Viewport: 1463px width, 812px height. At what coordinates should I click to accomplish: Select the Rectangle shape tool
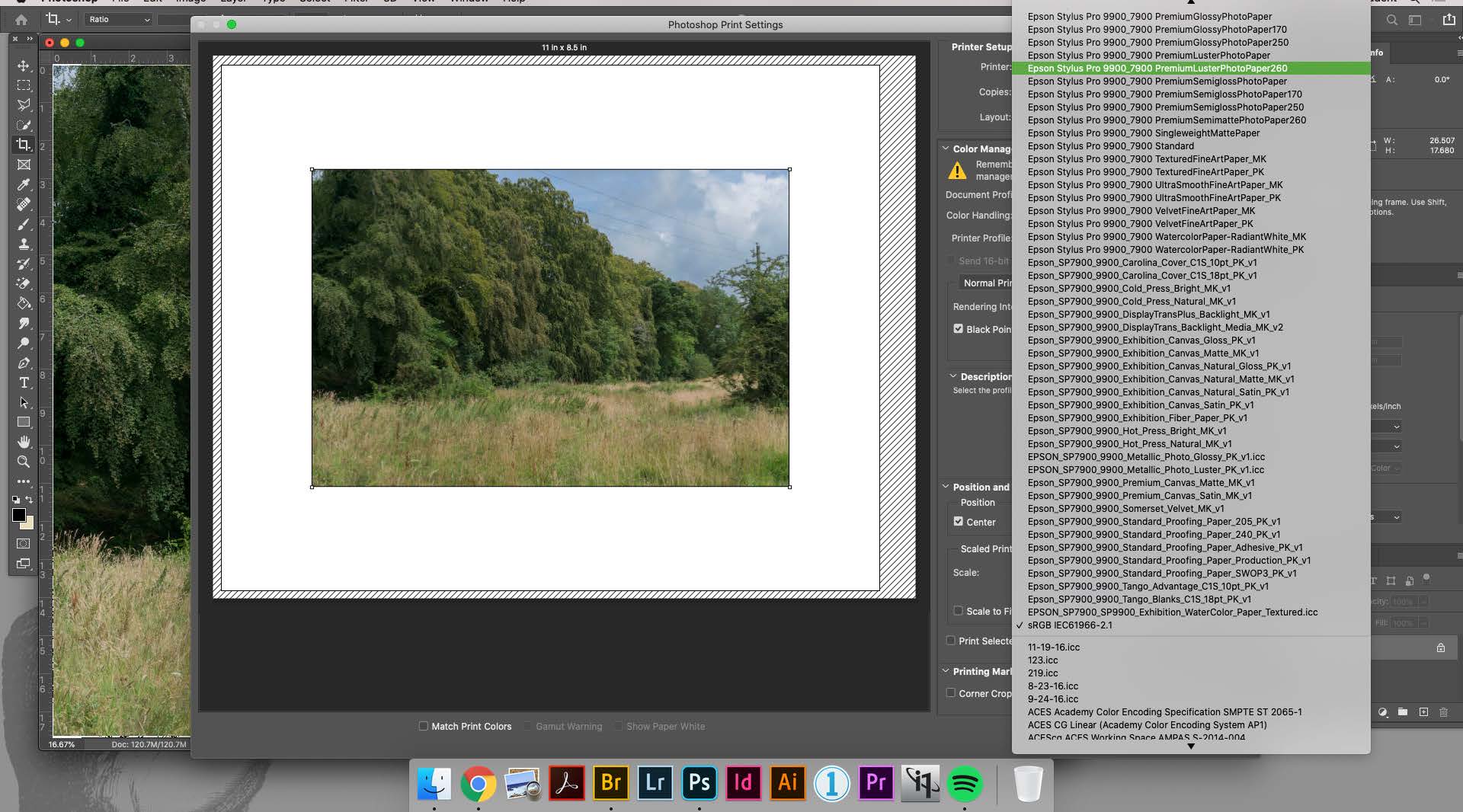tap(24, 422)
